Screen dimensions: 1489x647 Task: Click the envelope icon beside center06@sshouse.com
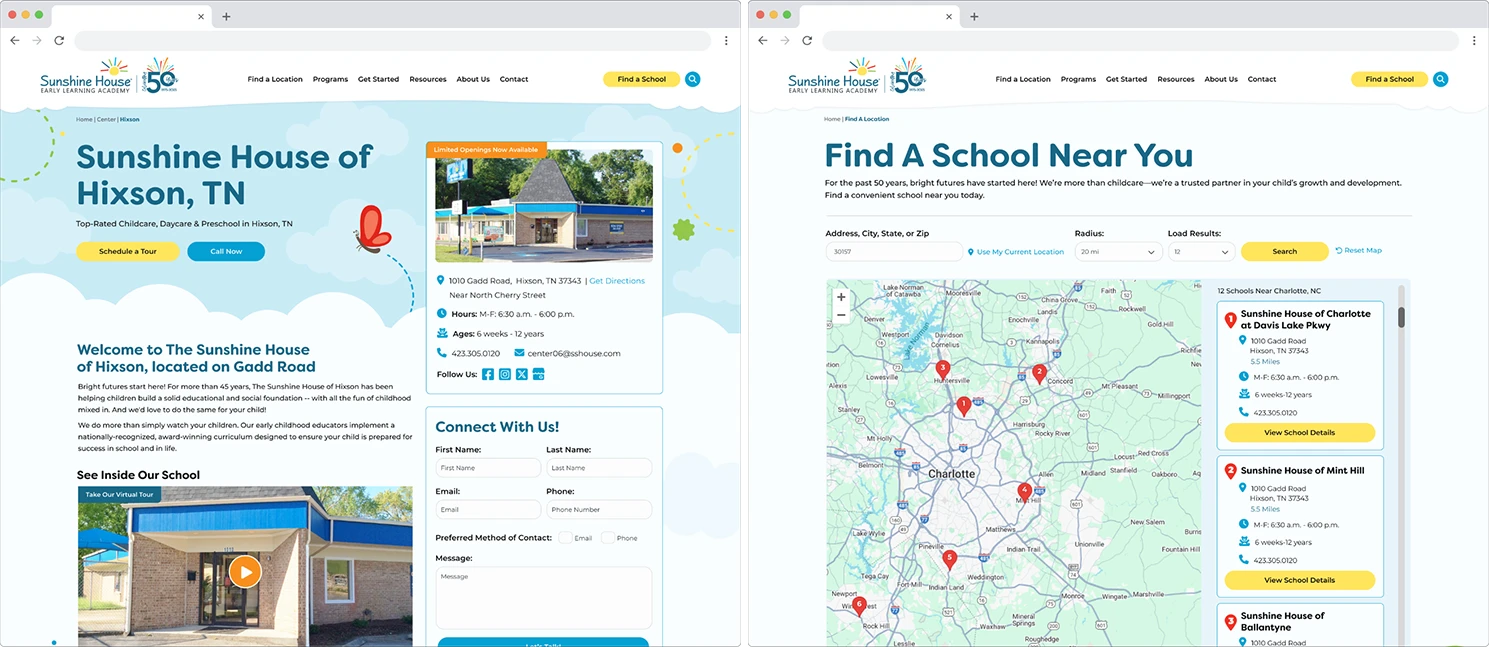coord(519,353)
